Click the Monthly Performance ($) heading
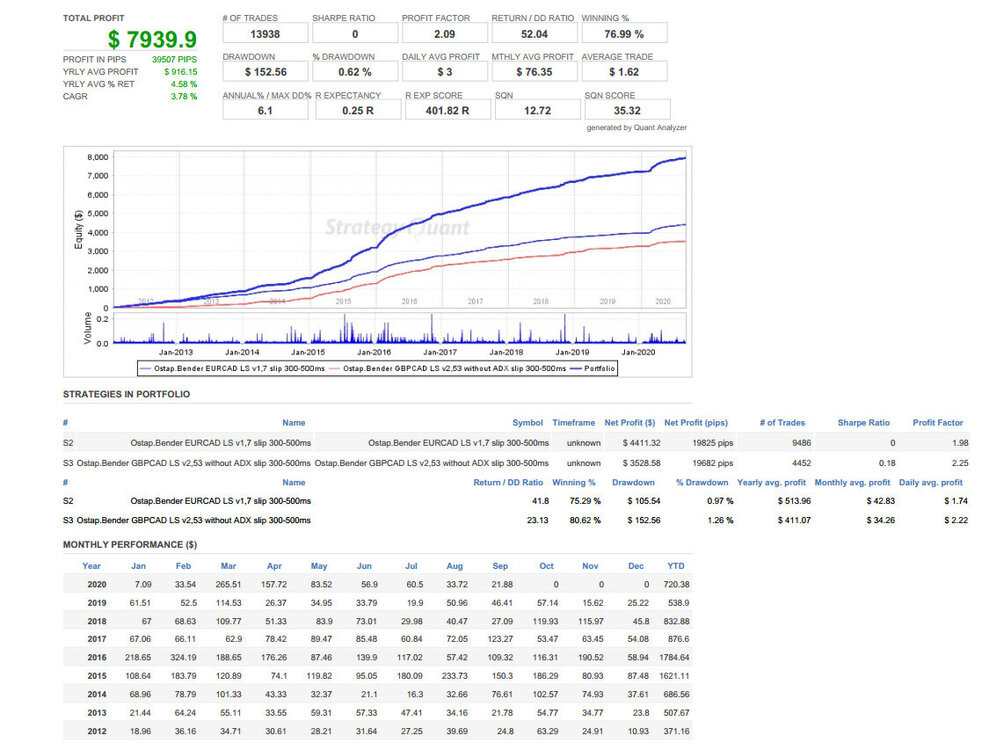 pyautogui.click(x=130, y=545)
